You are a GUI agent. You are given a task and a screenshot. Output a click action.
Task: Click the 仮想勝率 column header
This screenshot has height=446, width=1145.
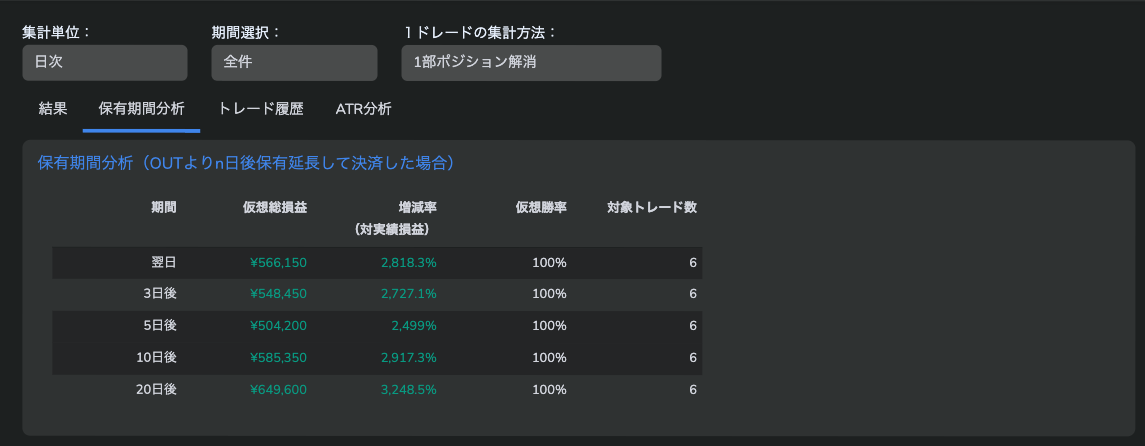click(541, 207)
